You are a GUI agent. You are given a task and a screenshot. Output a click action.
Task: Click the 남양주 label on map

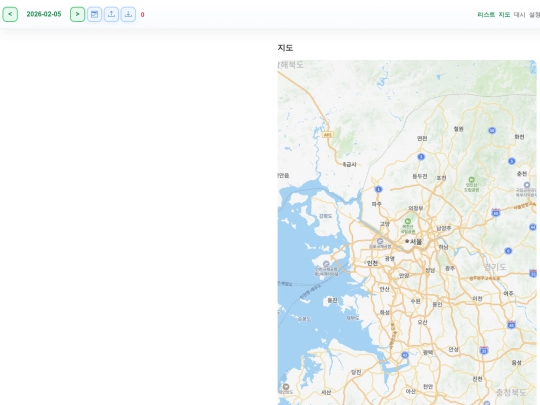click(x=444, y=228)
